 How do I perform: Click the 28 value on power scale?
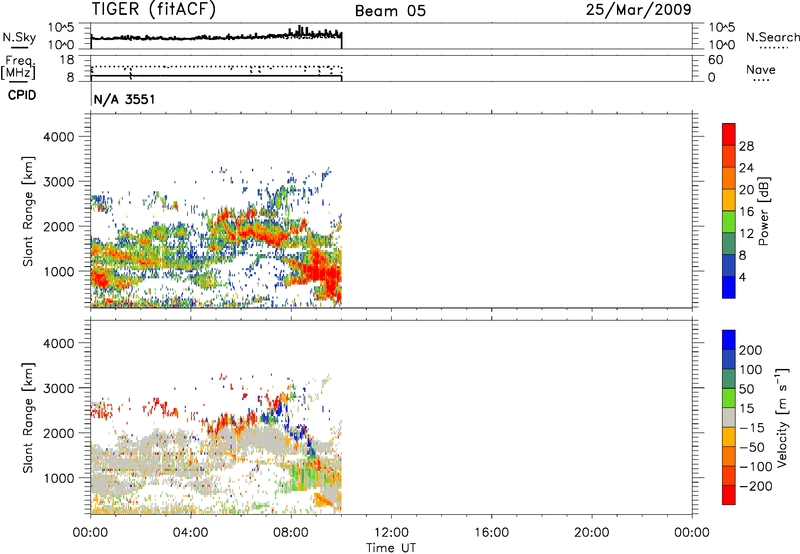pos(746,146)
